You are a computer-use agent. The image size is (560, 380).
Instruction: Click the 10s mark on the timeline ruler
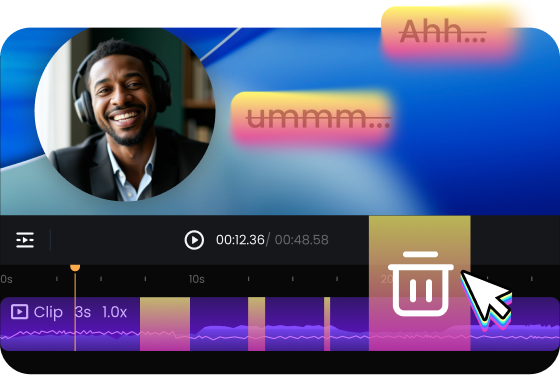point(196,279)
